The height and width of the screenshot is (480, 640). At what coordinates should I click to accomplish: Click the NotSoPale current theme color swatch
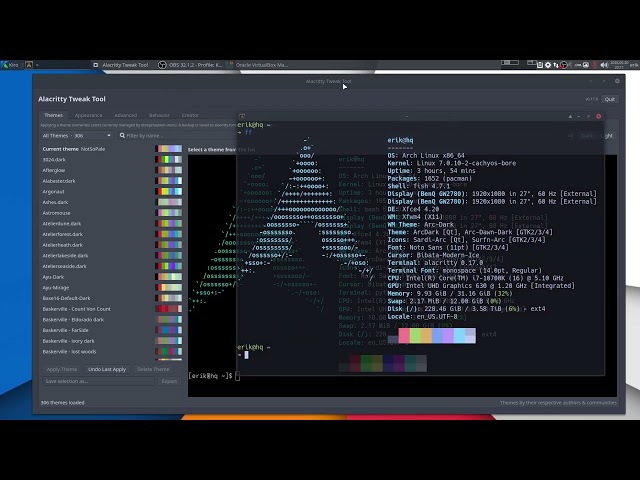point(169,149)
